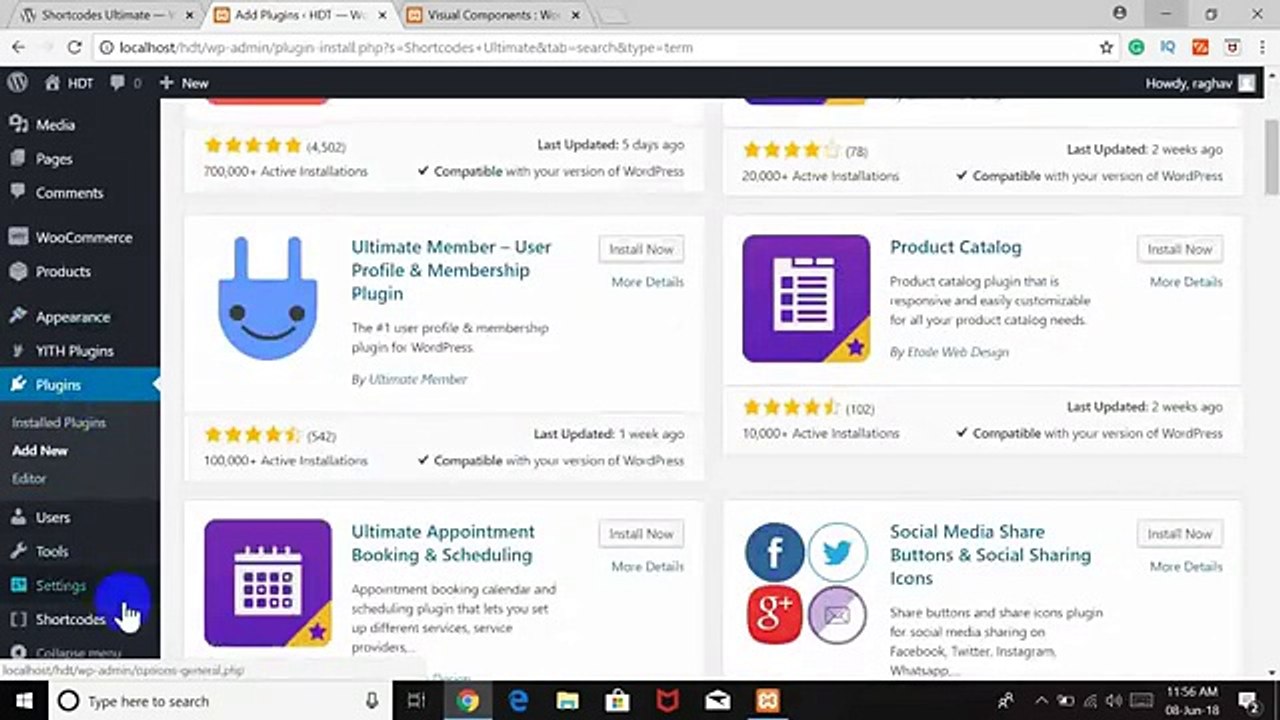Bookmark this page with the star icon

tap(1106, 47)
